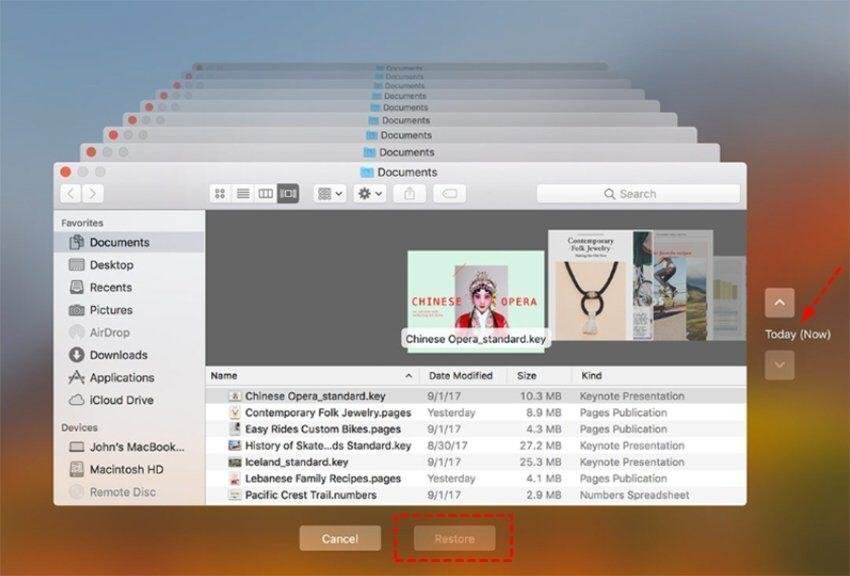The height and width of the screenshot is (576, 850).
Task: Click the Today (Now) timeline label
Action: (x=797, y=334)
